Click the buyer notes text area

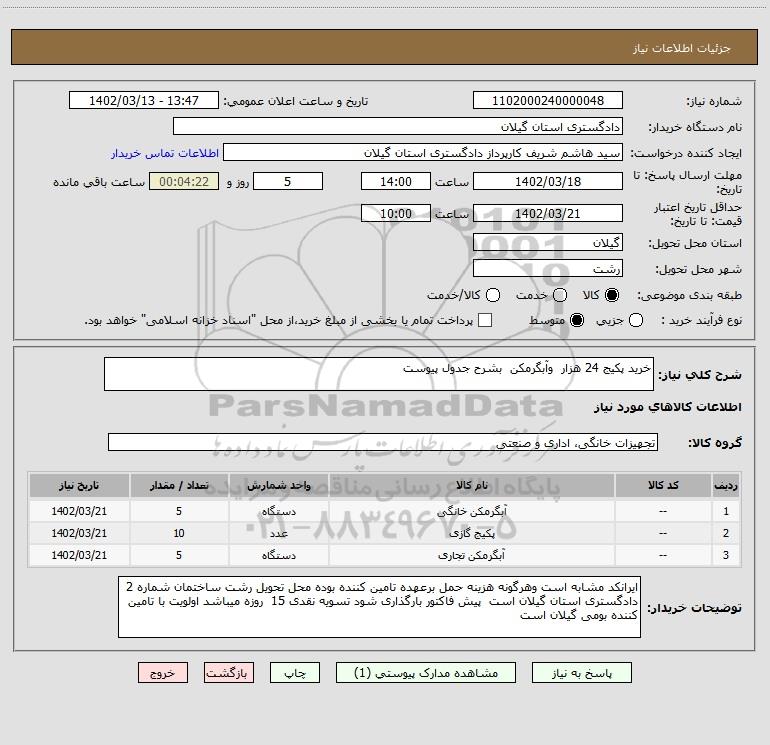[379, 607]
